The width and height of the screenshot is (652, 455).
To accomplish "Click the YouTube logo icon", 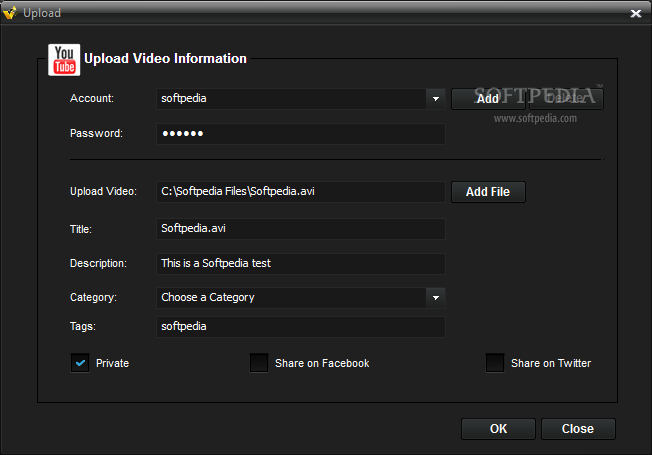I will pyautogui.click(x=64, y=60).
